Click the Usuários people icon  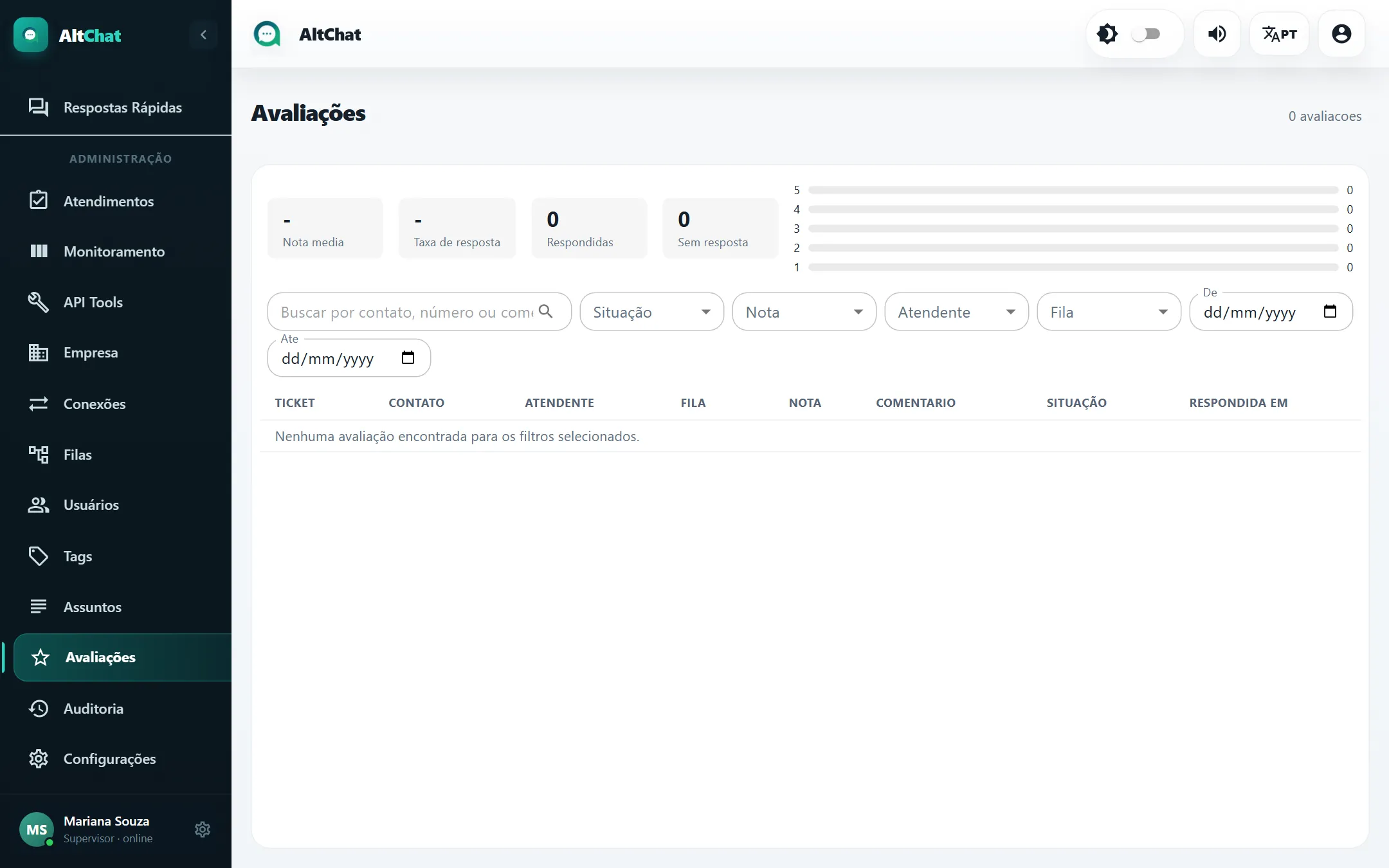(39, 505)
